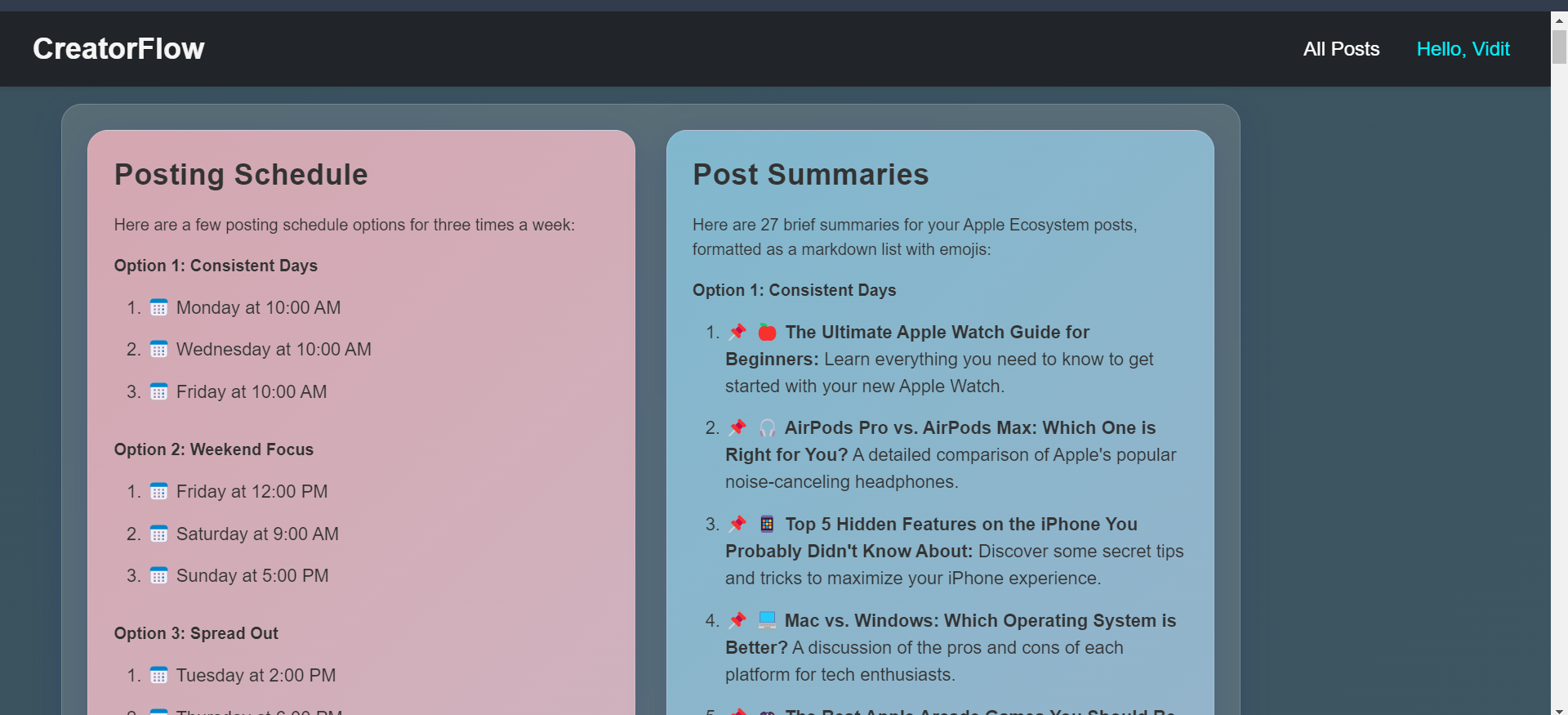Viewport: 1568px width, 715px height.
Task: Select 'Option 3: Spread Out' heading
Action: coord(196,633)
